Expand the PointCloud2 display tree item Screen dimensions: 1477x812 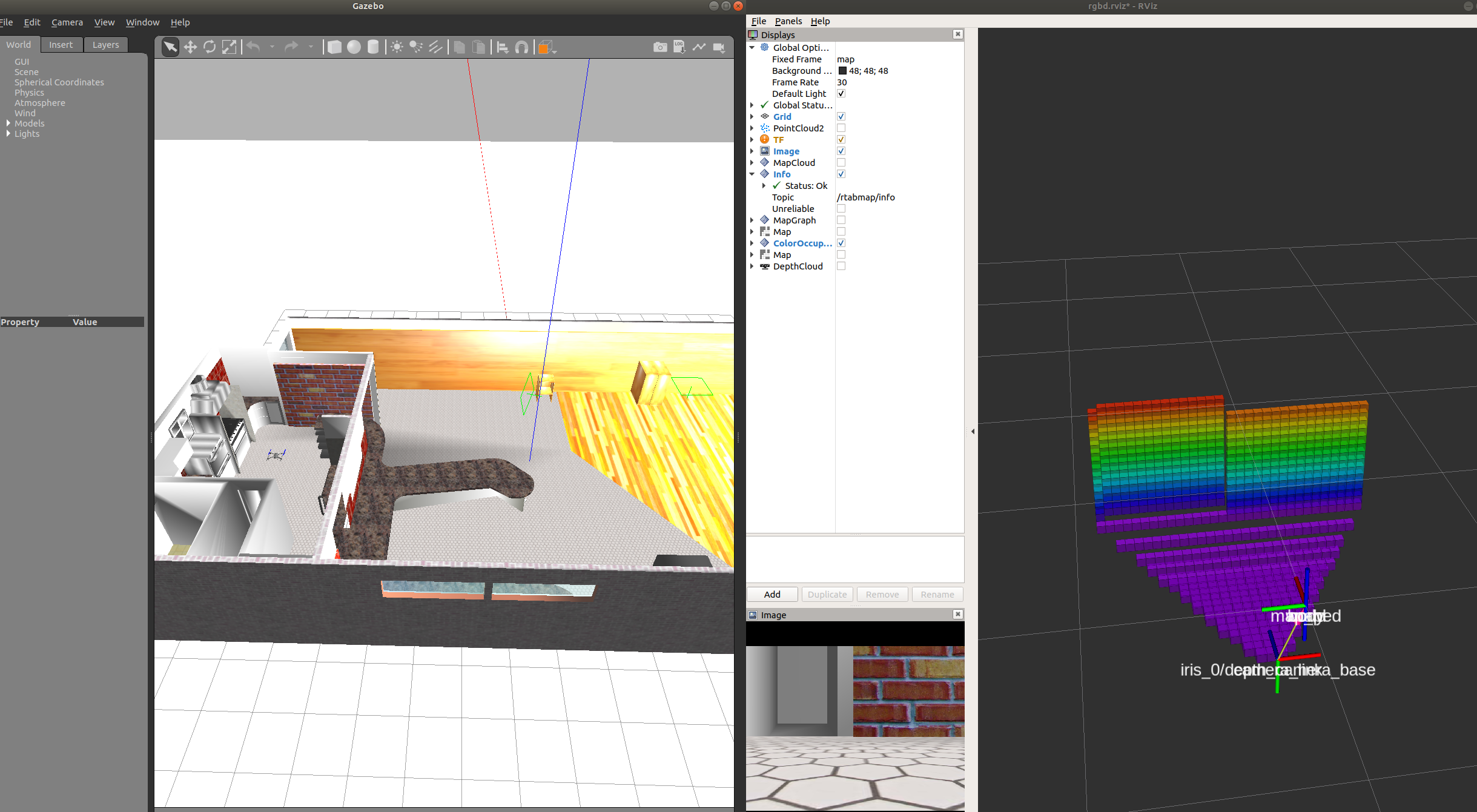pos(753,128)
